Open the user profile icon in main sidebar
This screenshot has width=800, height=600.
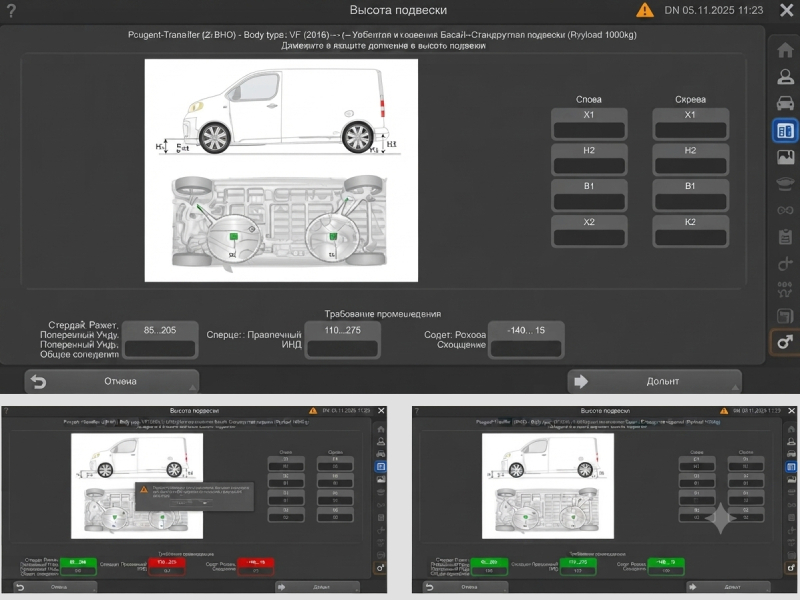(x=785, y=77)
